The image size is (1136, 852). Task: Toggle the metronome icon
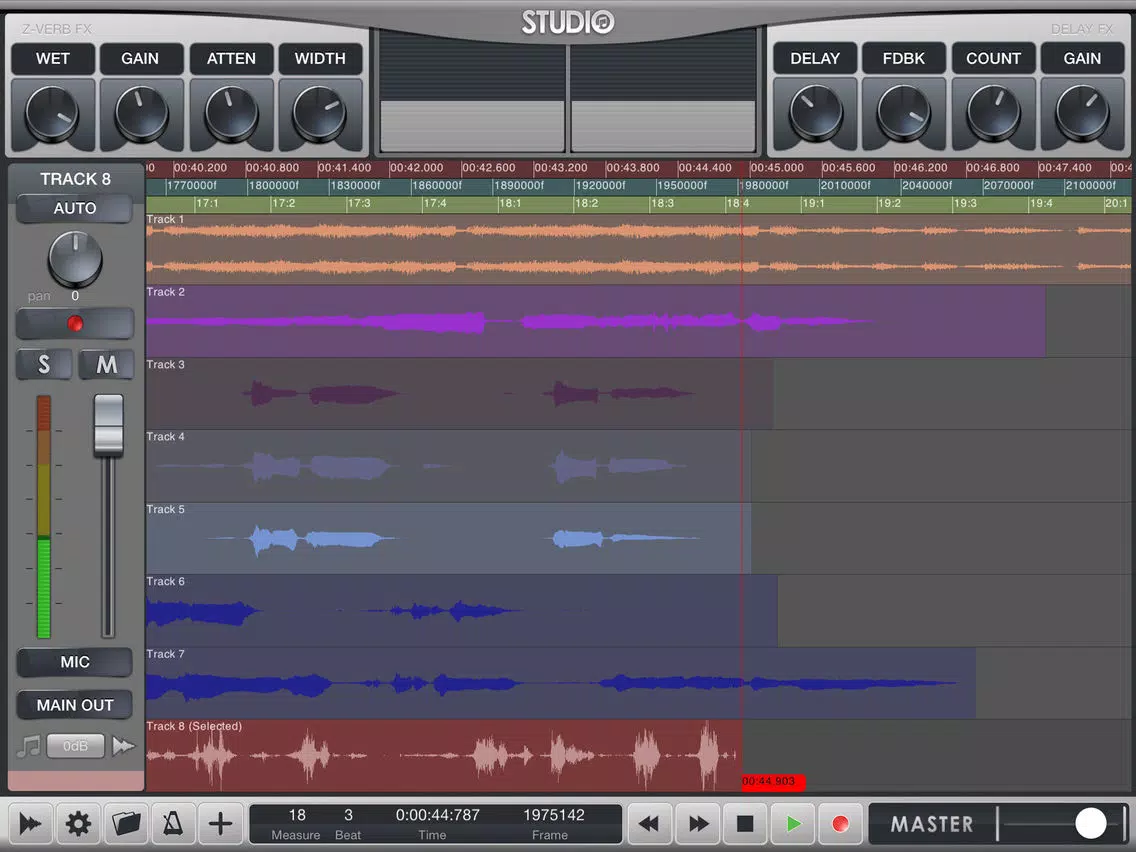(172, 824)
